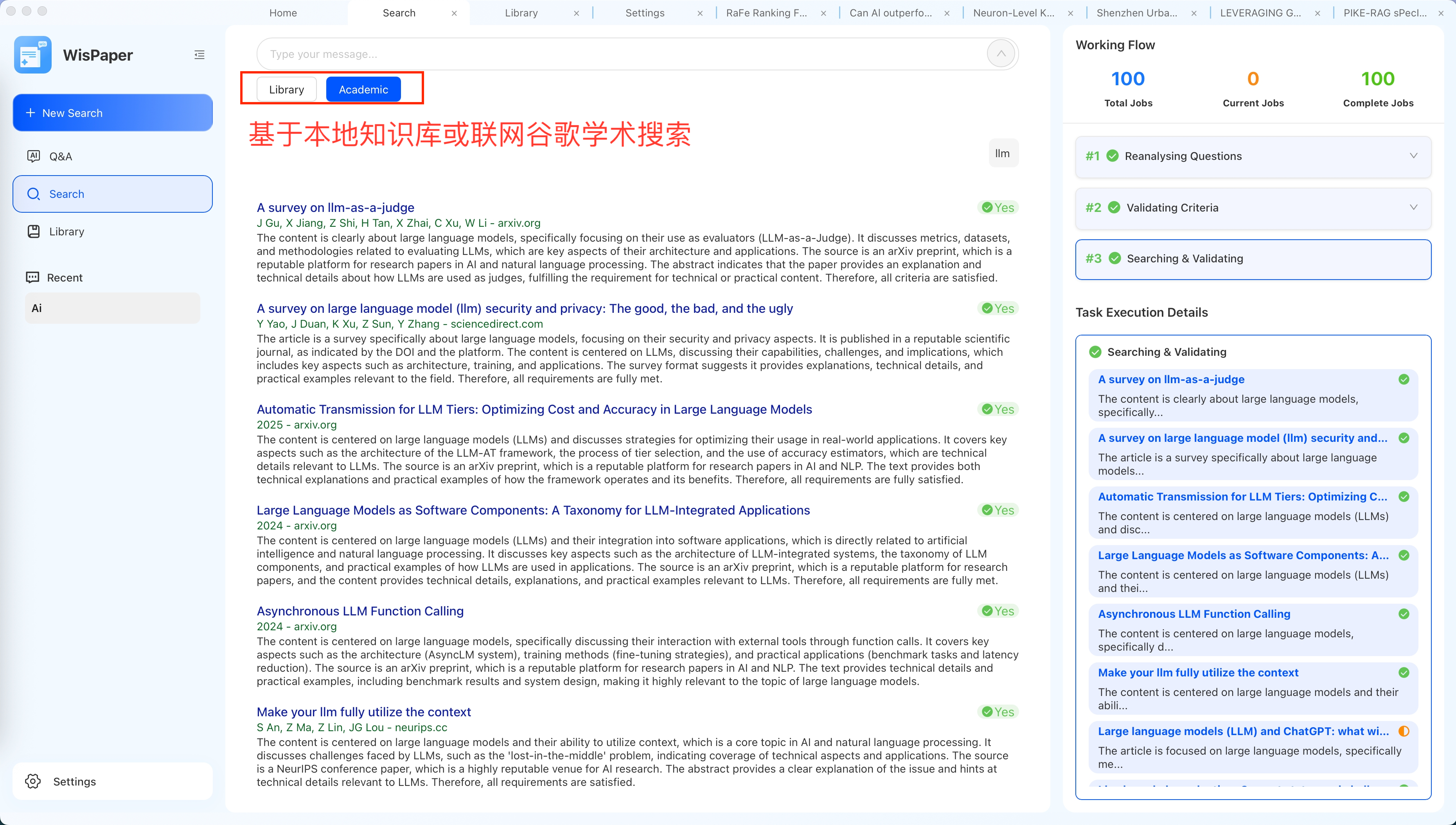Switch search mode to Library
1456x825 pixels.
tap(287, 89)
